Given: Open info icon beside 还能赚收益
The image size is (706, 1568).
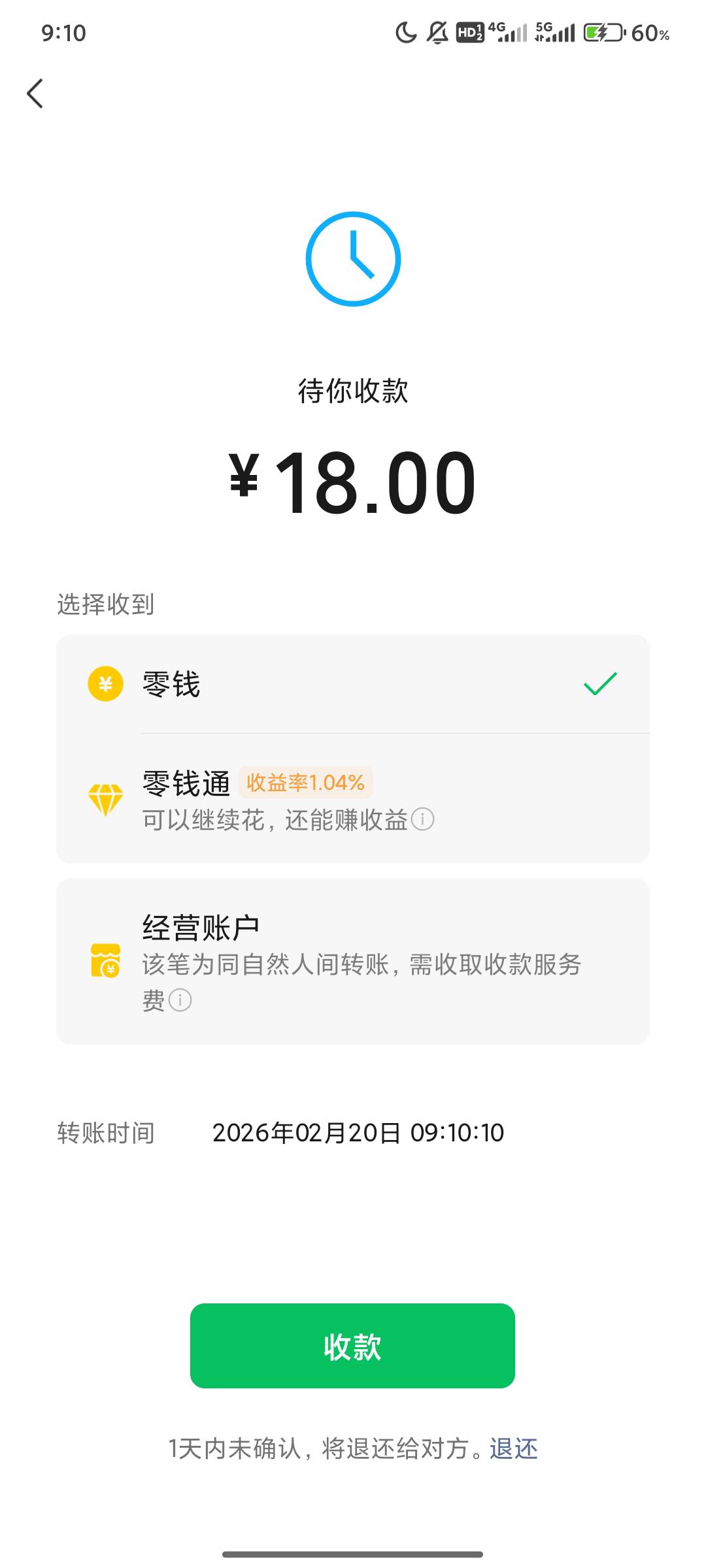Looking at the screenshot, I should (423, 819).
